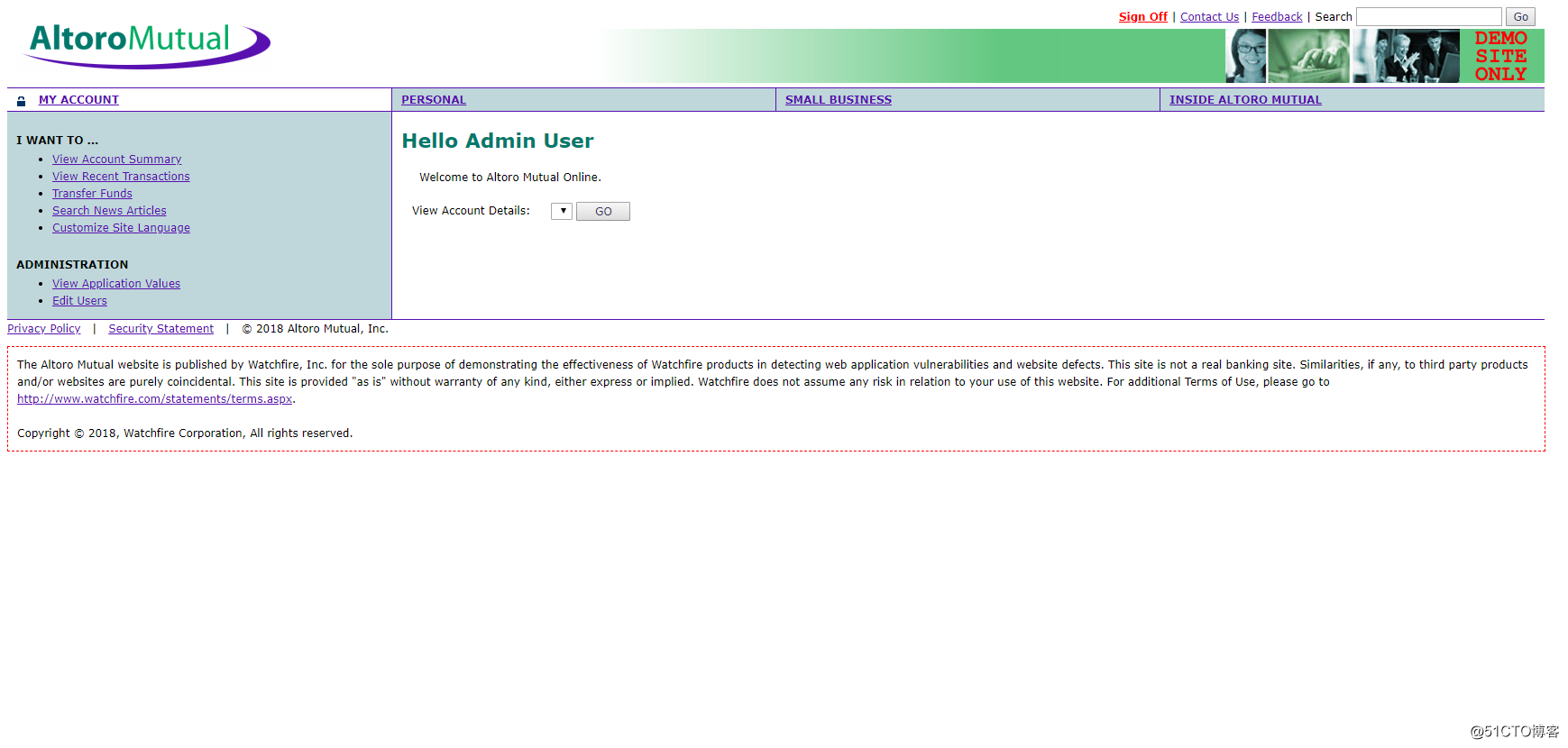Open Customize Site Language

[x=121, y=228]
